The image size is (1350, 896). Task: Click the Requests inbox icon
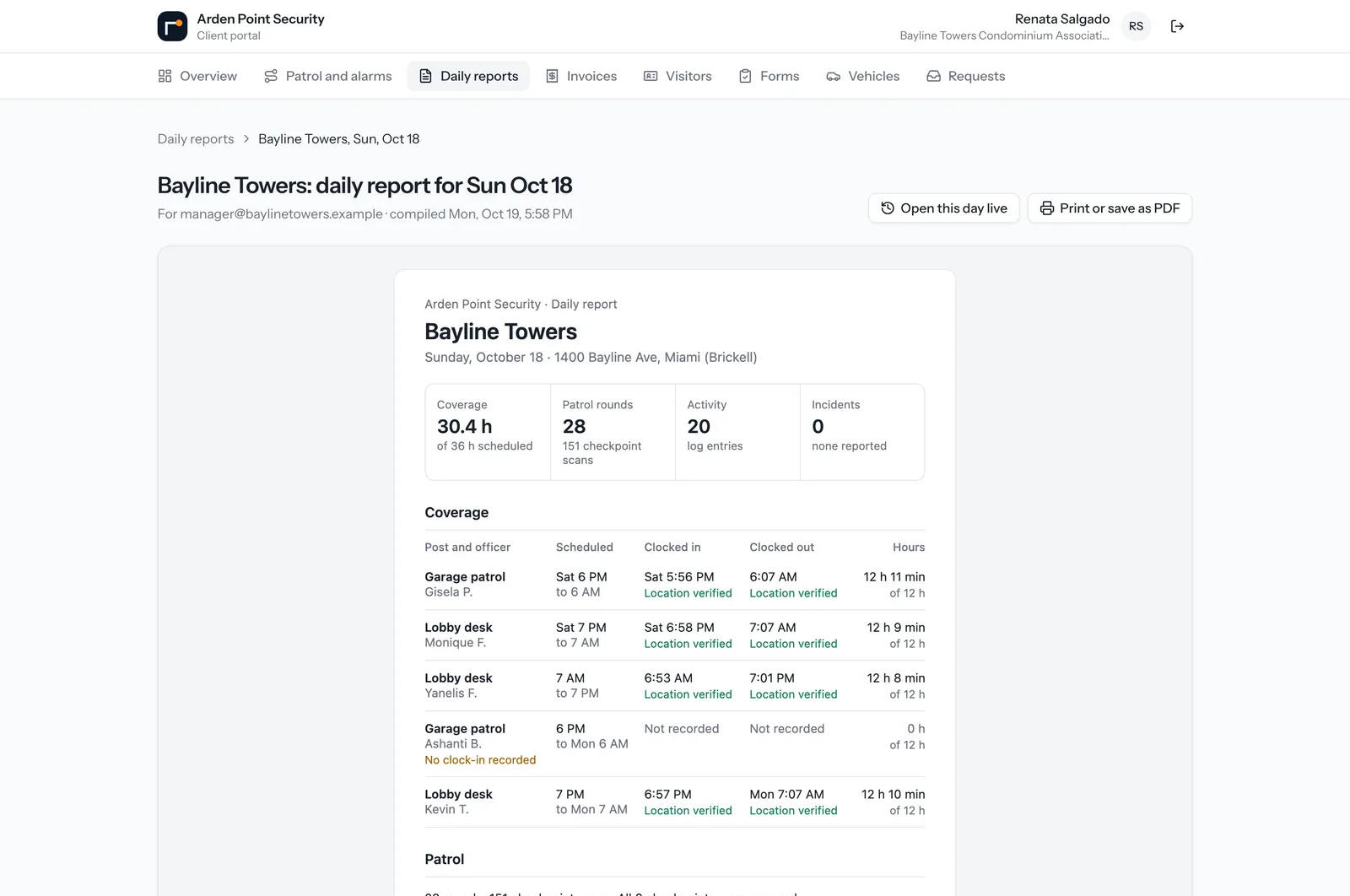933,76
